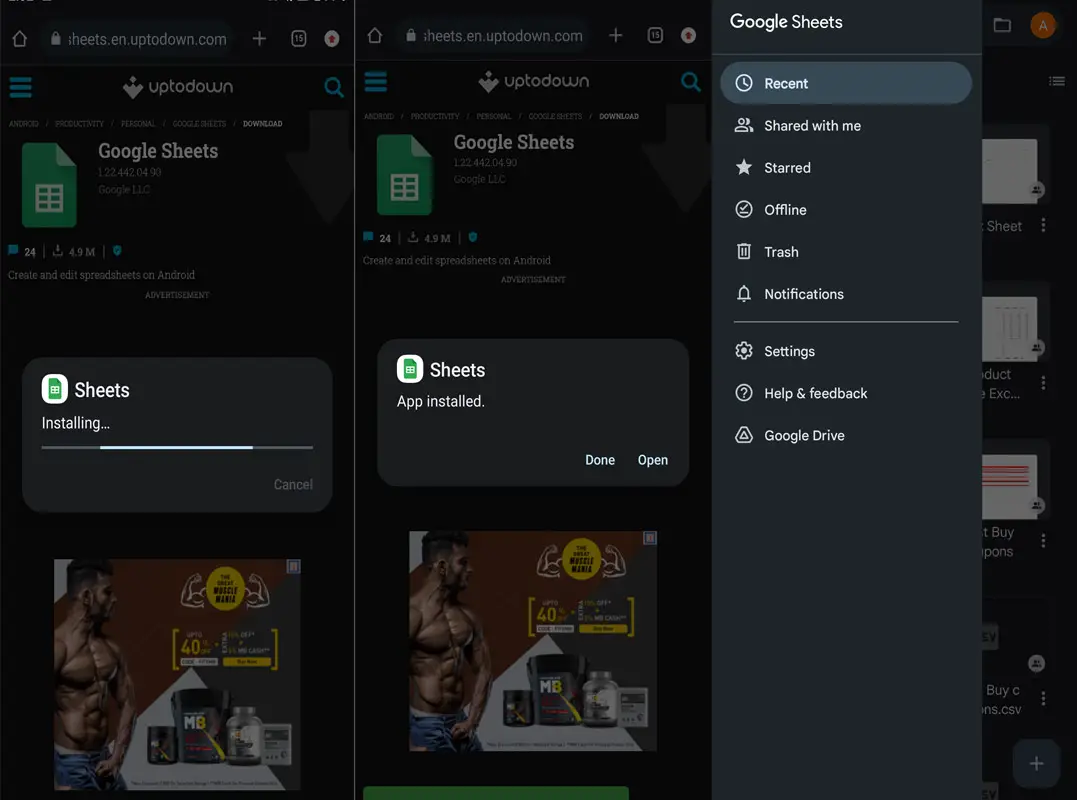This screenshot has width=1077, height=800.
Task: Open account avatar 'A' in Sheets
Action: (x=1043, y=25)
